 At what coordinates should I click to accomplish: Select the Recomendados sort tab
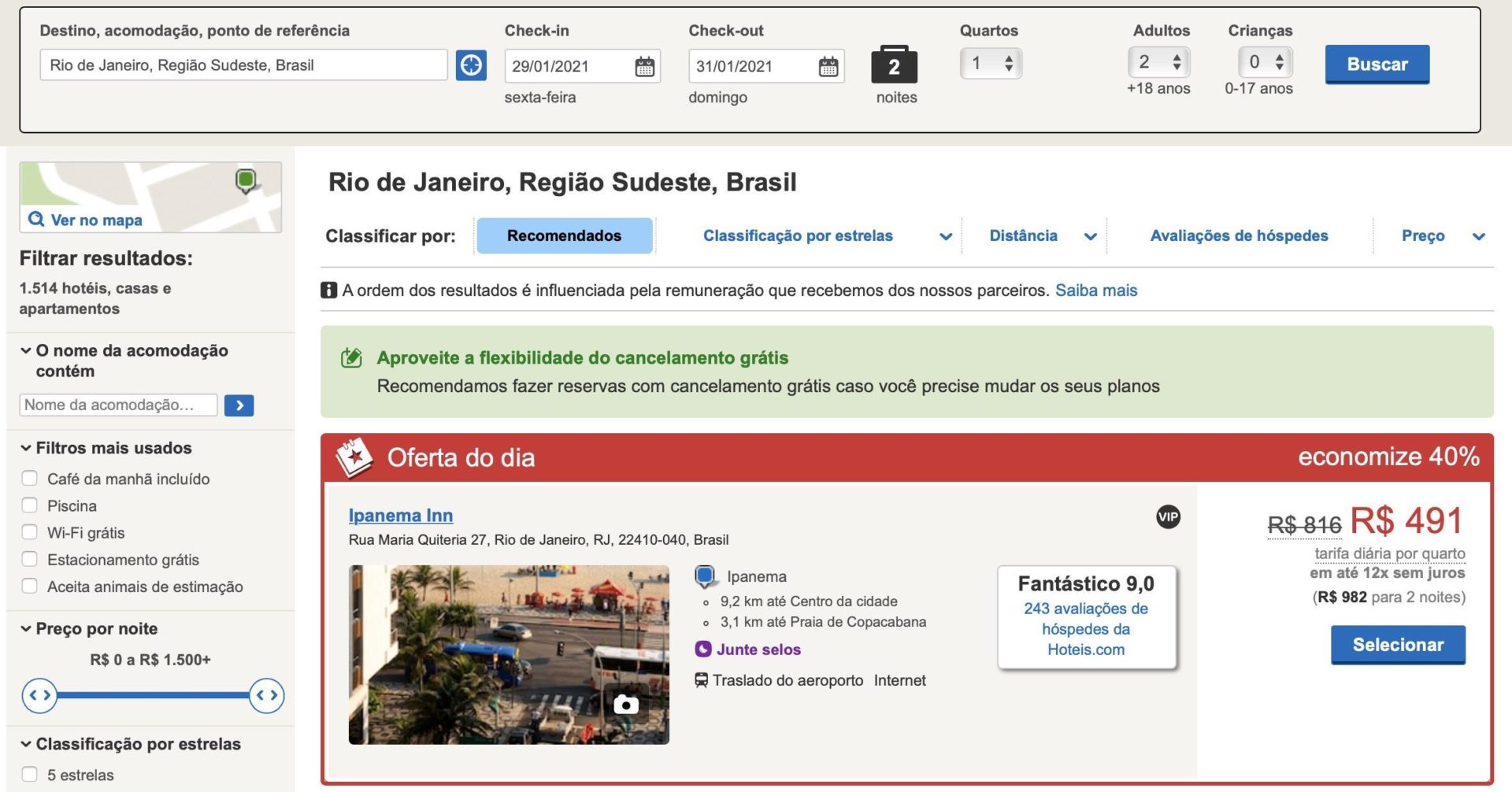click(565, 235)
